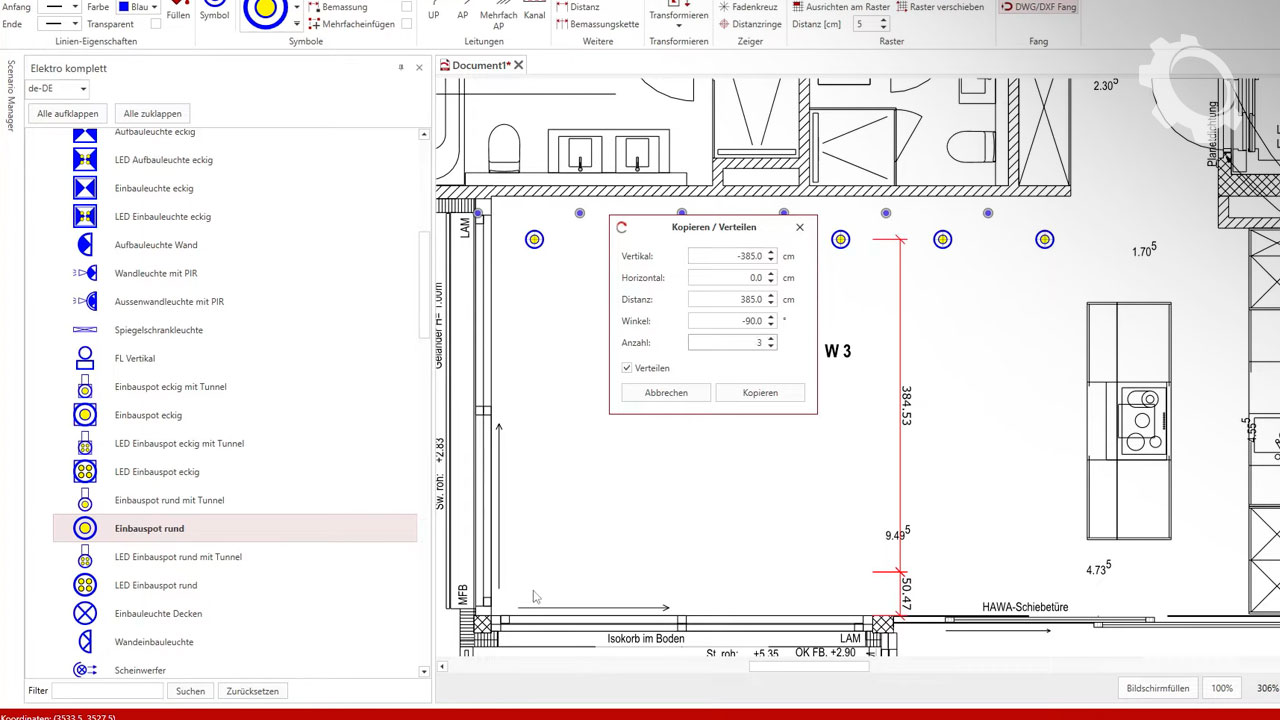Select the Einbauleuchte Decken symbol icon
The image size is (1280, 720).
tap(85, 613)
